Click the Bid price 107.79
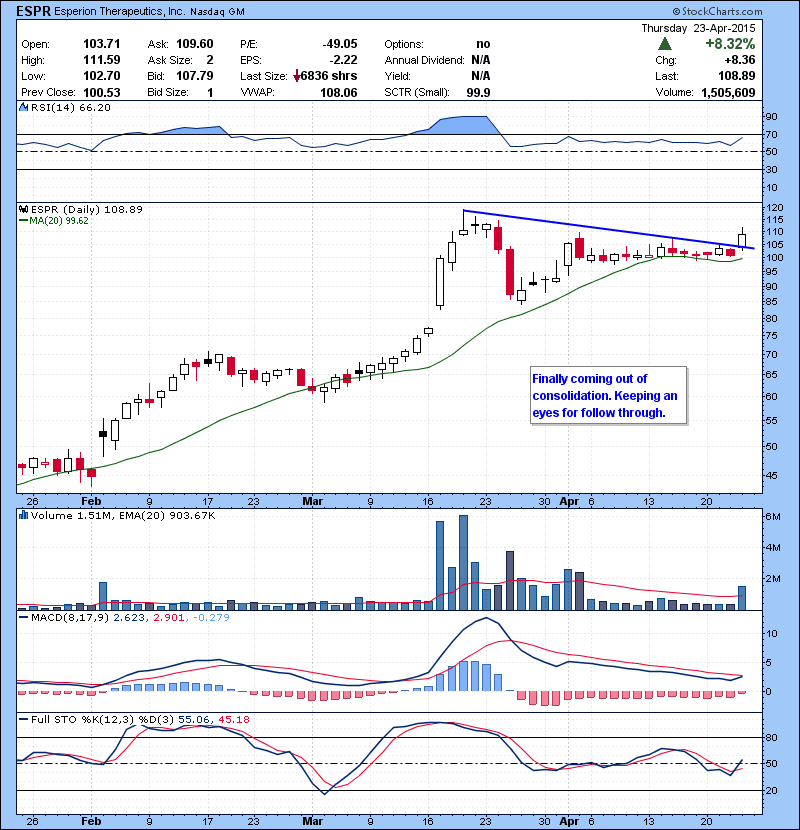 tap(195, 76)
